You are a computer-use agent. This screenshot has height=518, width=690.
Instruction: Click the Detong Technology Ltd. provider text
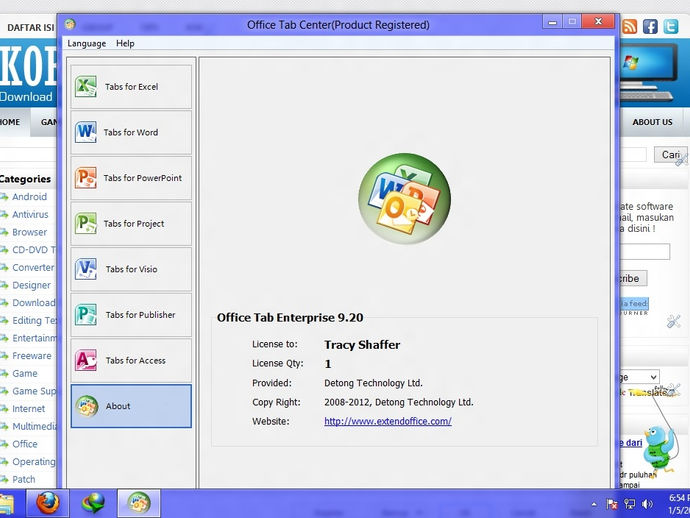373,383
